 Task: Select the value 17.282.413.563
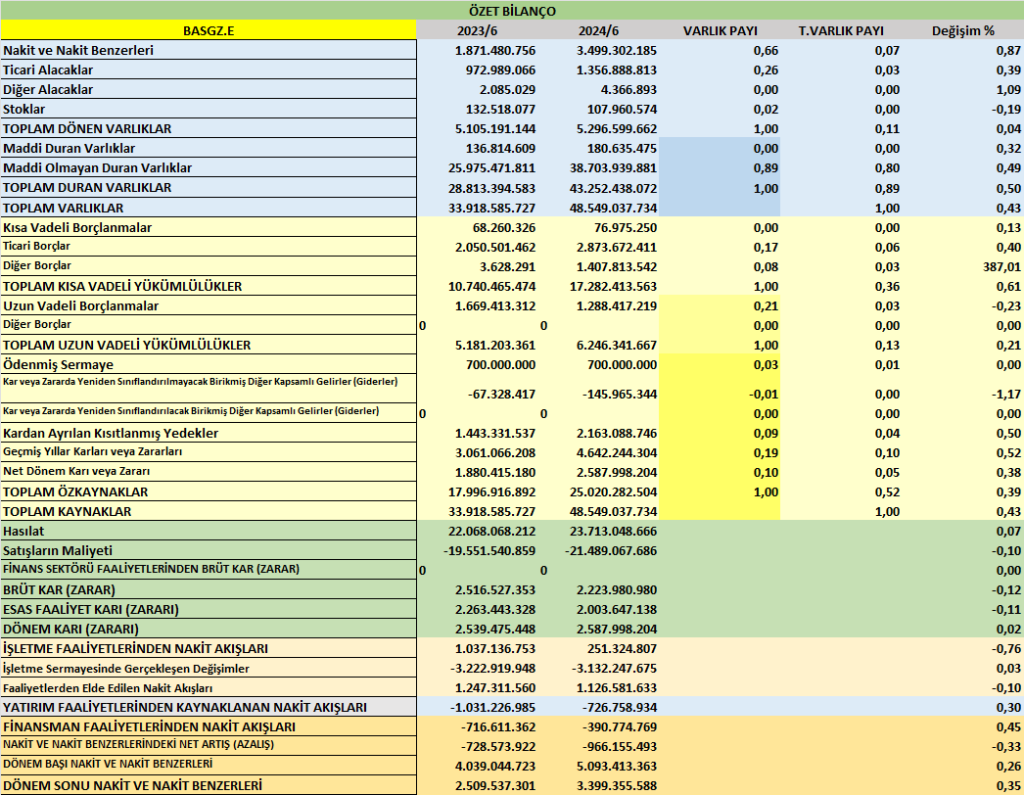(613, 286)
